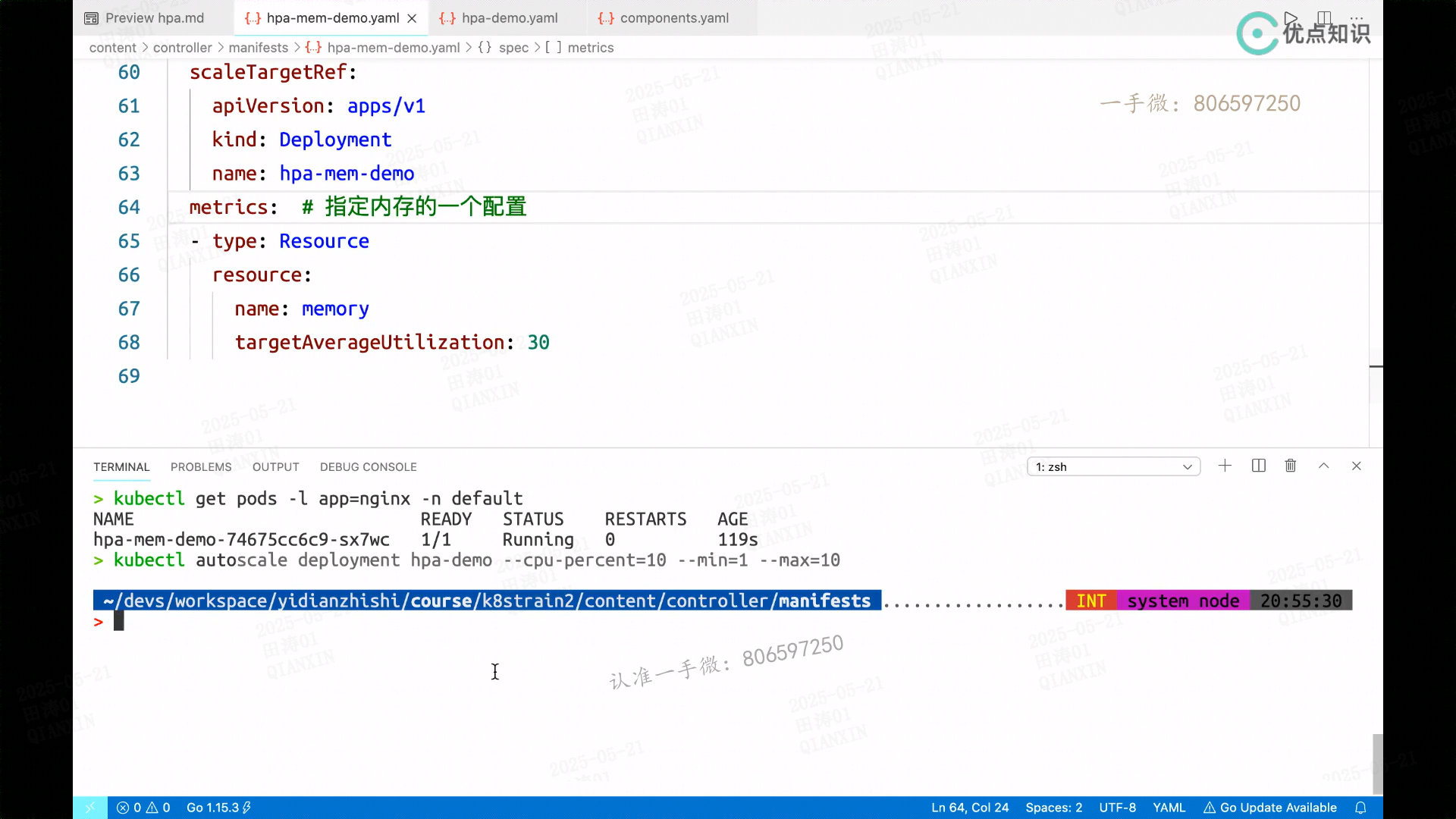Screen dimensions: 1456x819
Task: Kill terminal with the trash icon
Action: (x=1290, y=466)
